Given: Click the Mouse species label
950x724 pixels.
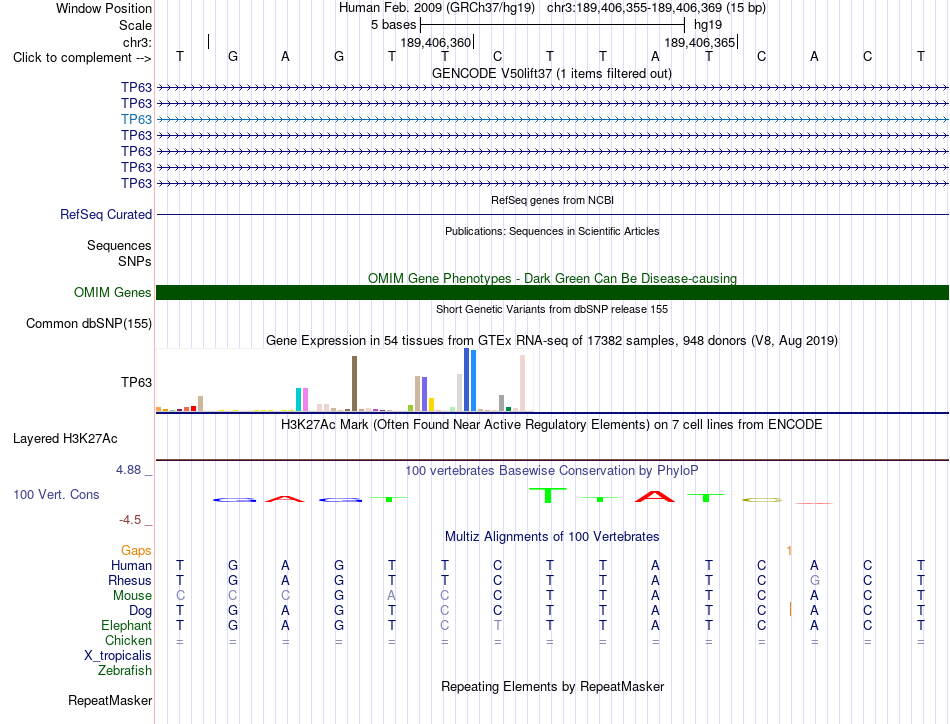Looking at the screenshot, I should point(133,596).
